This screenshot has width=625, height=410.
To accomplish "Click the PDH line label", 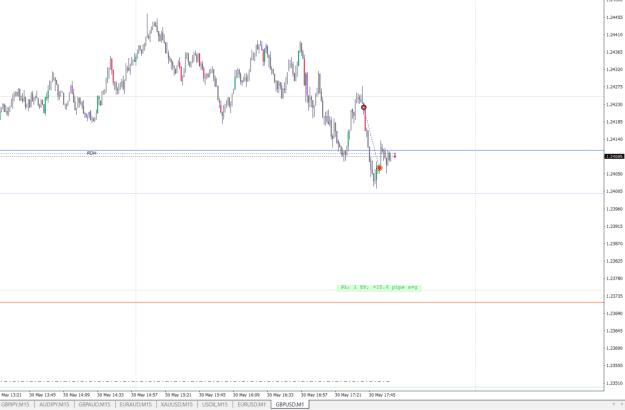I will tap(91, 153).
